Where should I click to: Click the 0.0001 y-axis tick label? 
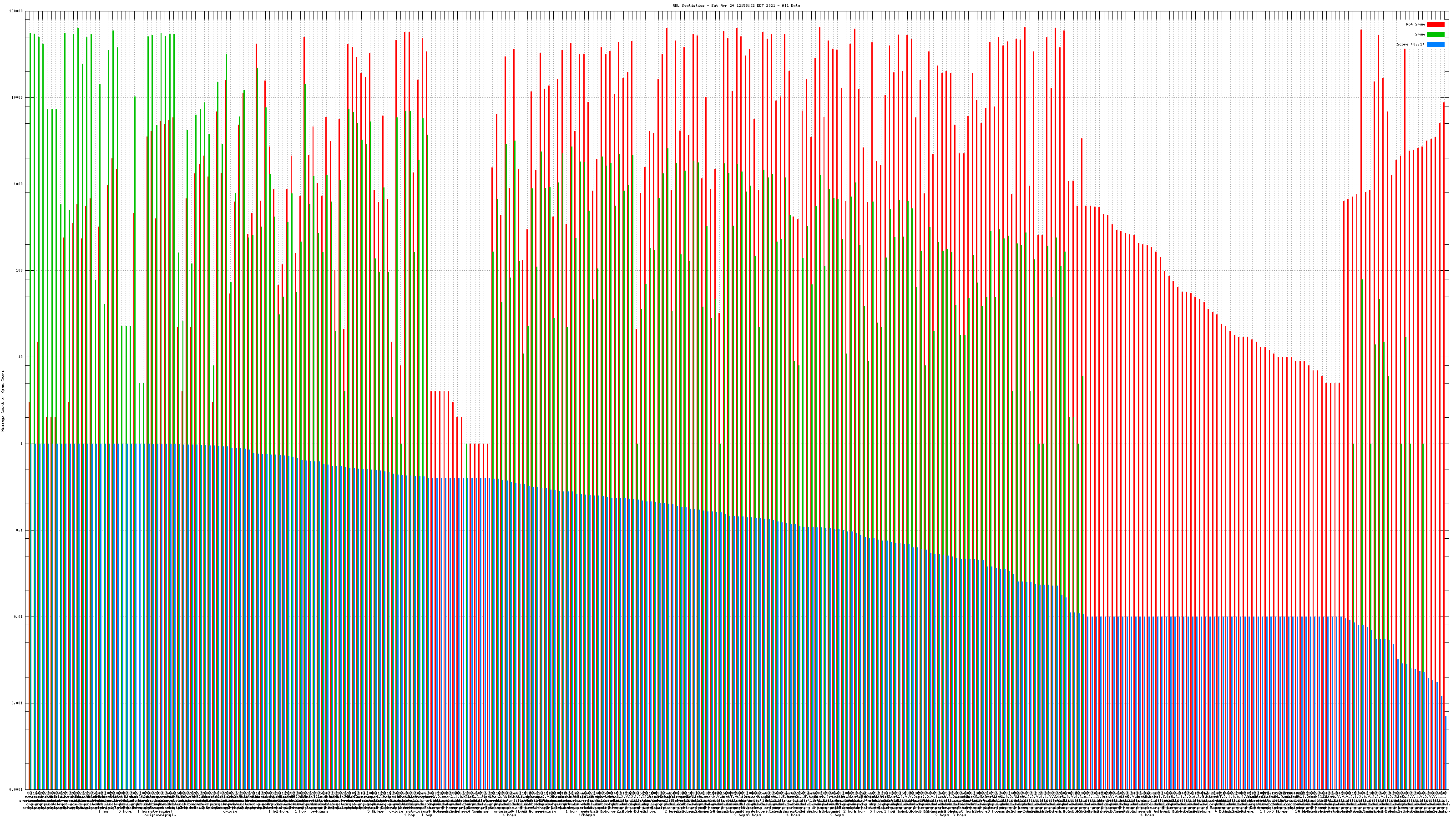click(x=16, y=789)
